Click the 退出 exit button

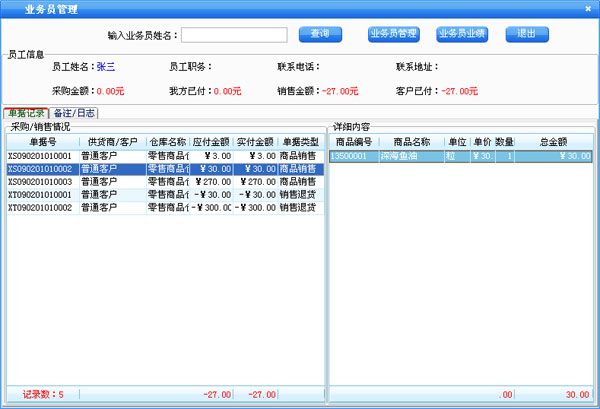click(x=527, y=34)
